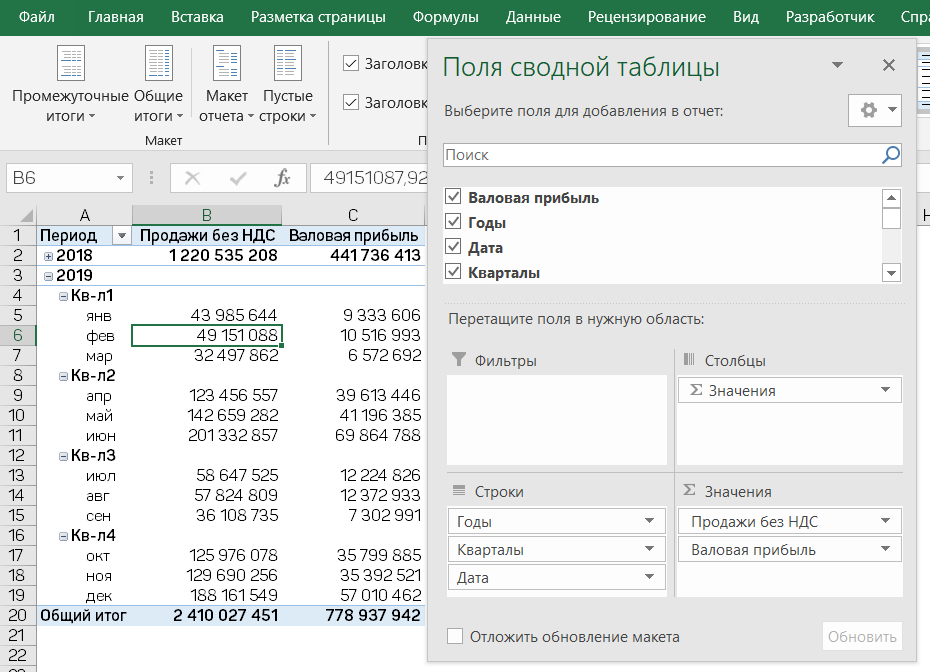Open the Промежуточные итоги subtotals menu
930x672 pixels.
tap(70, 83)
